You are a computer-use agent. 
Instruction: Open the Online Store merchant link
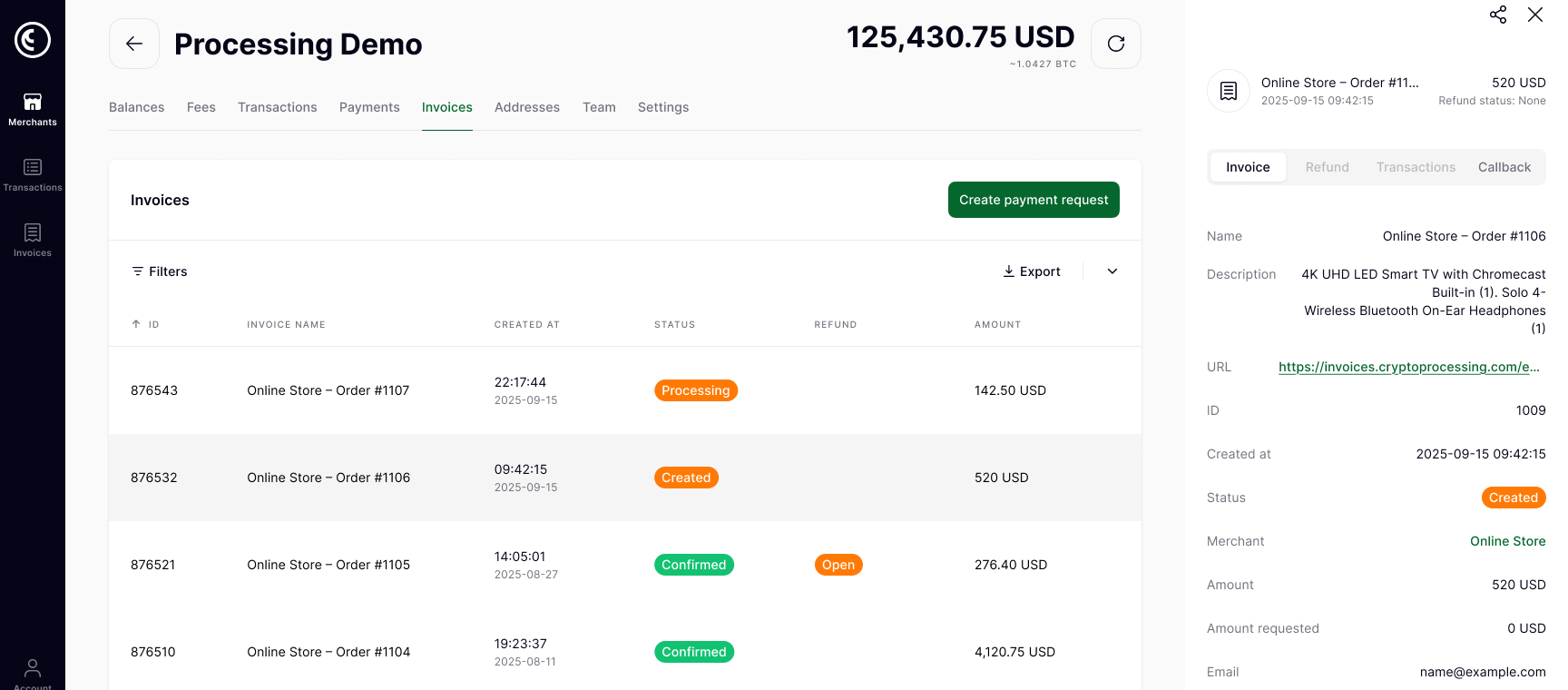[1508, 541]
